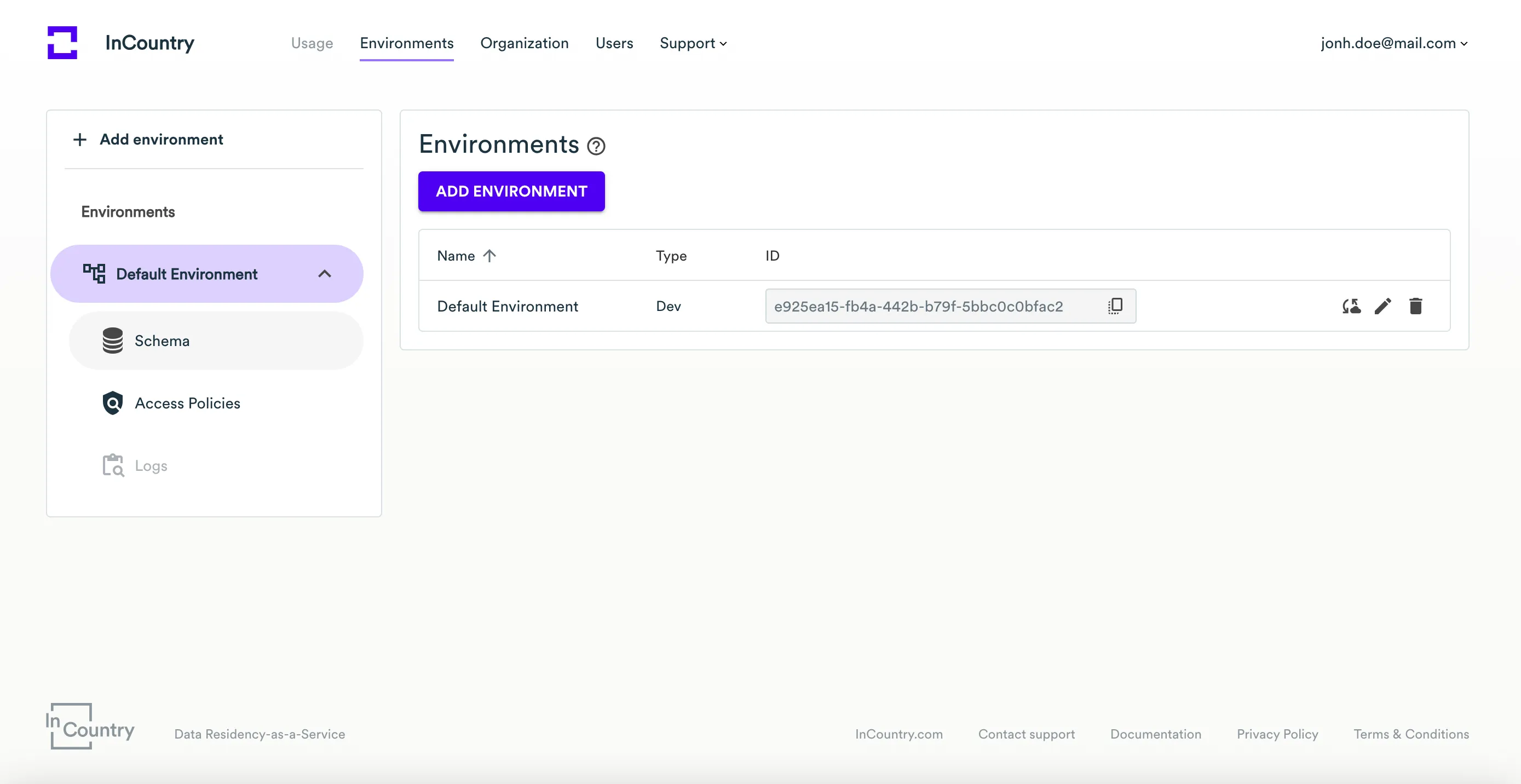Switch to the Organization tab
The height and width of the screenshot is (784, 1521).
tap(524, 43)
